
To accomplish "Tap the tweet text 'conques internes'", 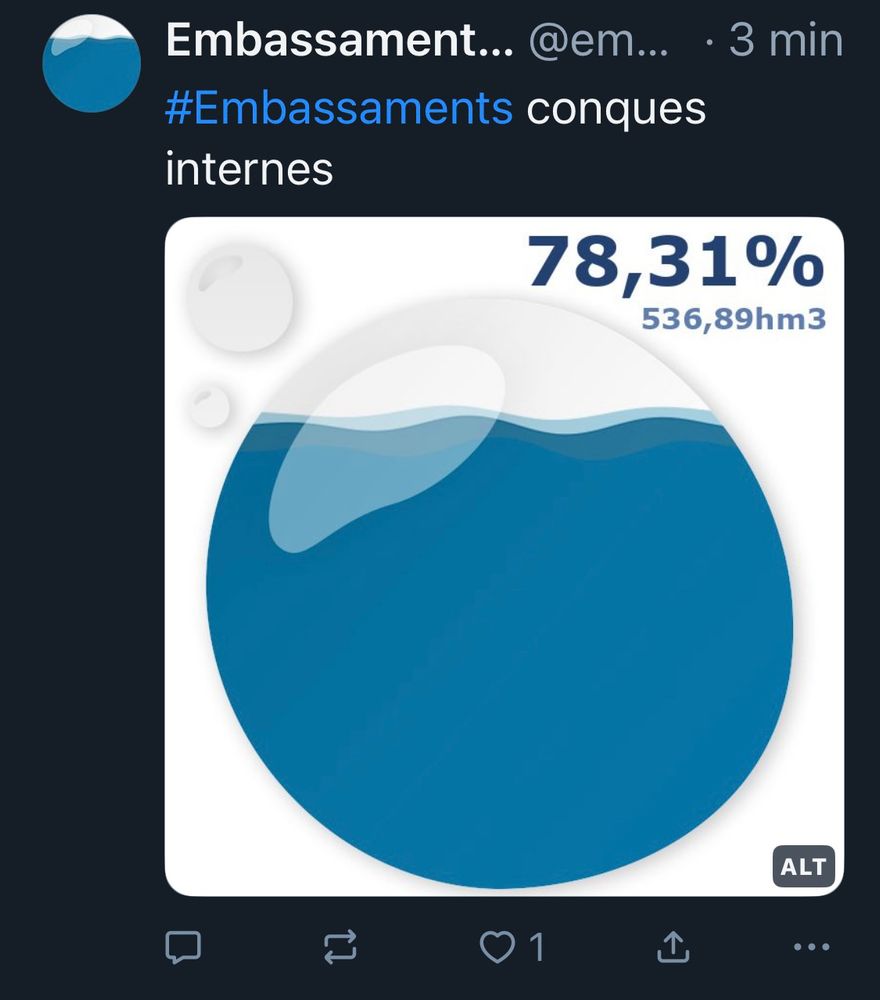I will (x=436, y=138).
